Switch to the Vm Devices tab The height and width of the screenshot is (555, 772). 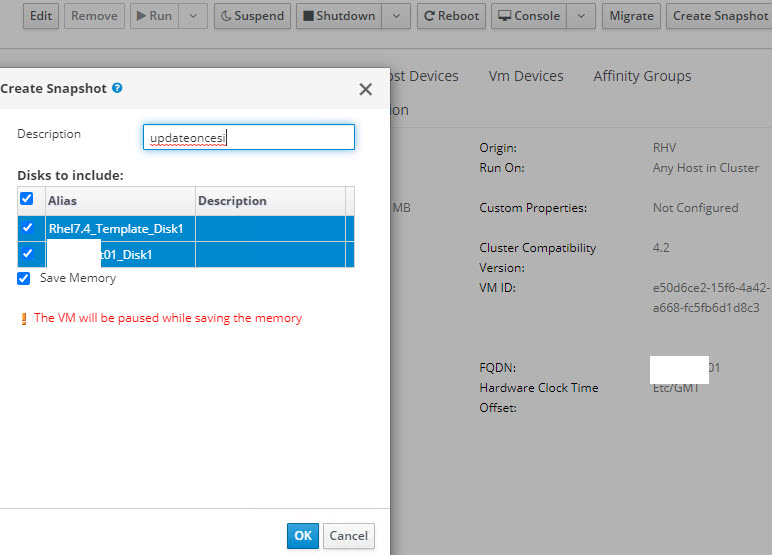(x=525, y=76)
